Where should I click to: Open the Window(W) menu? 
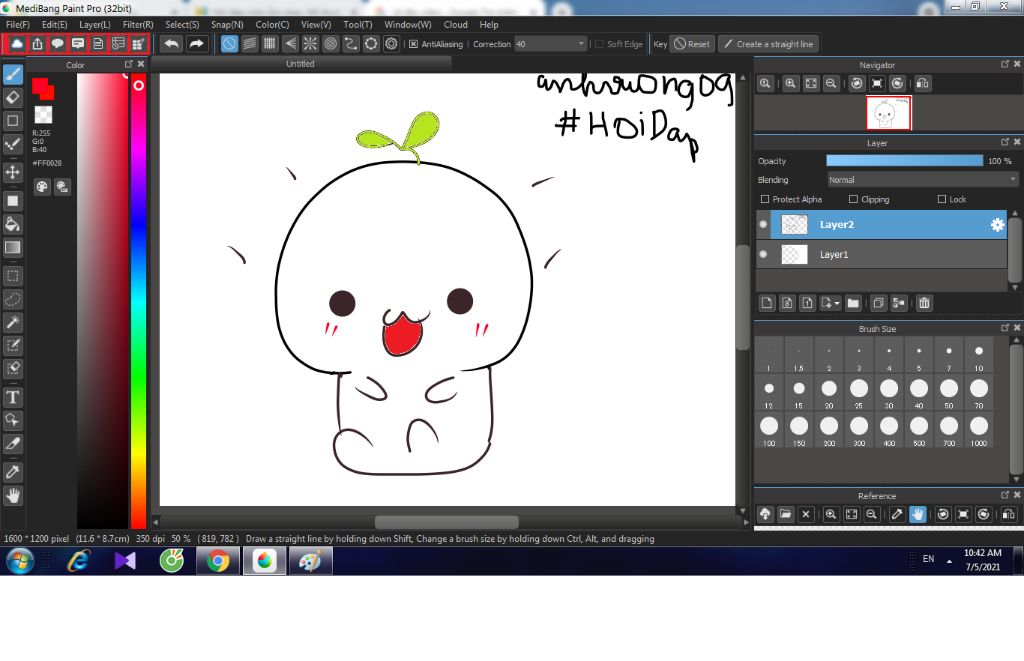pos(408,25)
